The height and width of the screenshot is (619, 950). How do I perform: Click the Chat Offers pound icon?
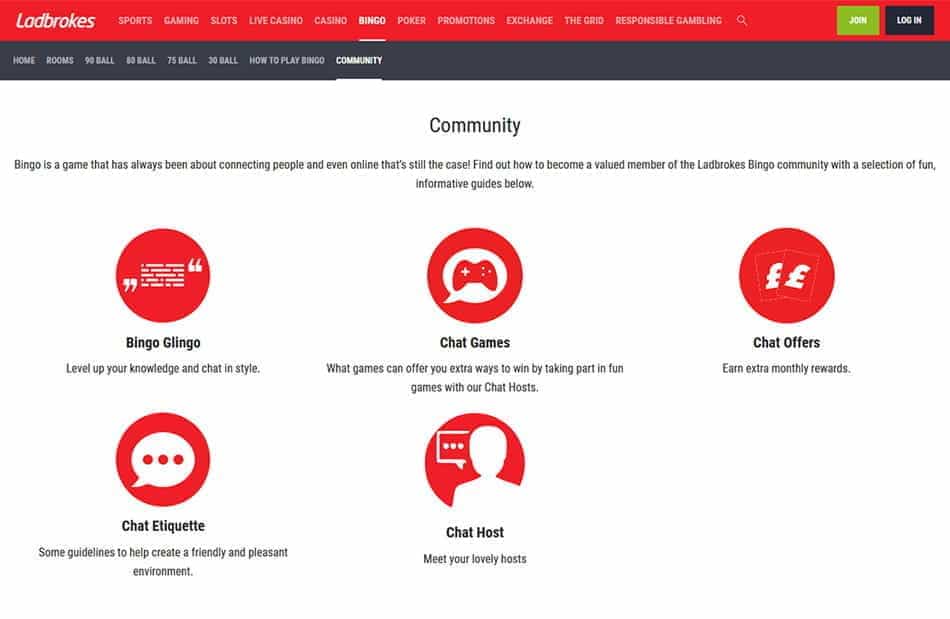pos(786,276)
